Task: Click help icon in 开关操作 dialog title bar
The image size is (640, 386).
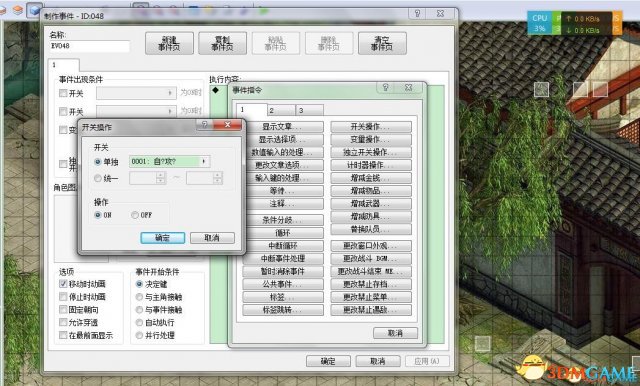Action: point(205,125)
